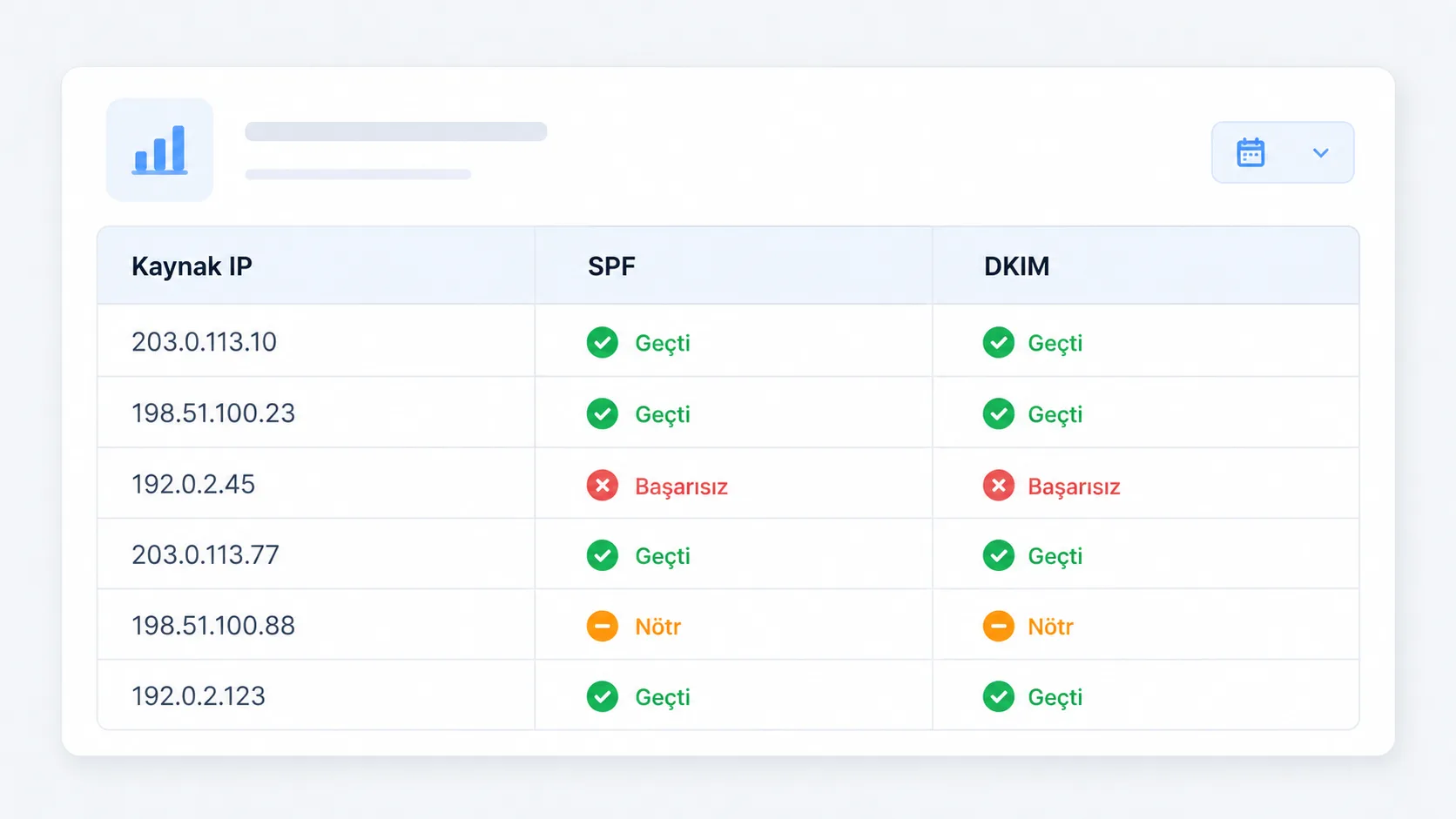This screenshot has width=1456, height=819.
Task: Click SPF green check icon for 192.0.2.123
Action: 602,696
